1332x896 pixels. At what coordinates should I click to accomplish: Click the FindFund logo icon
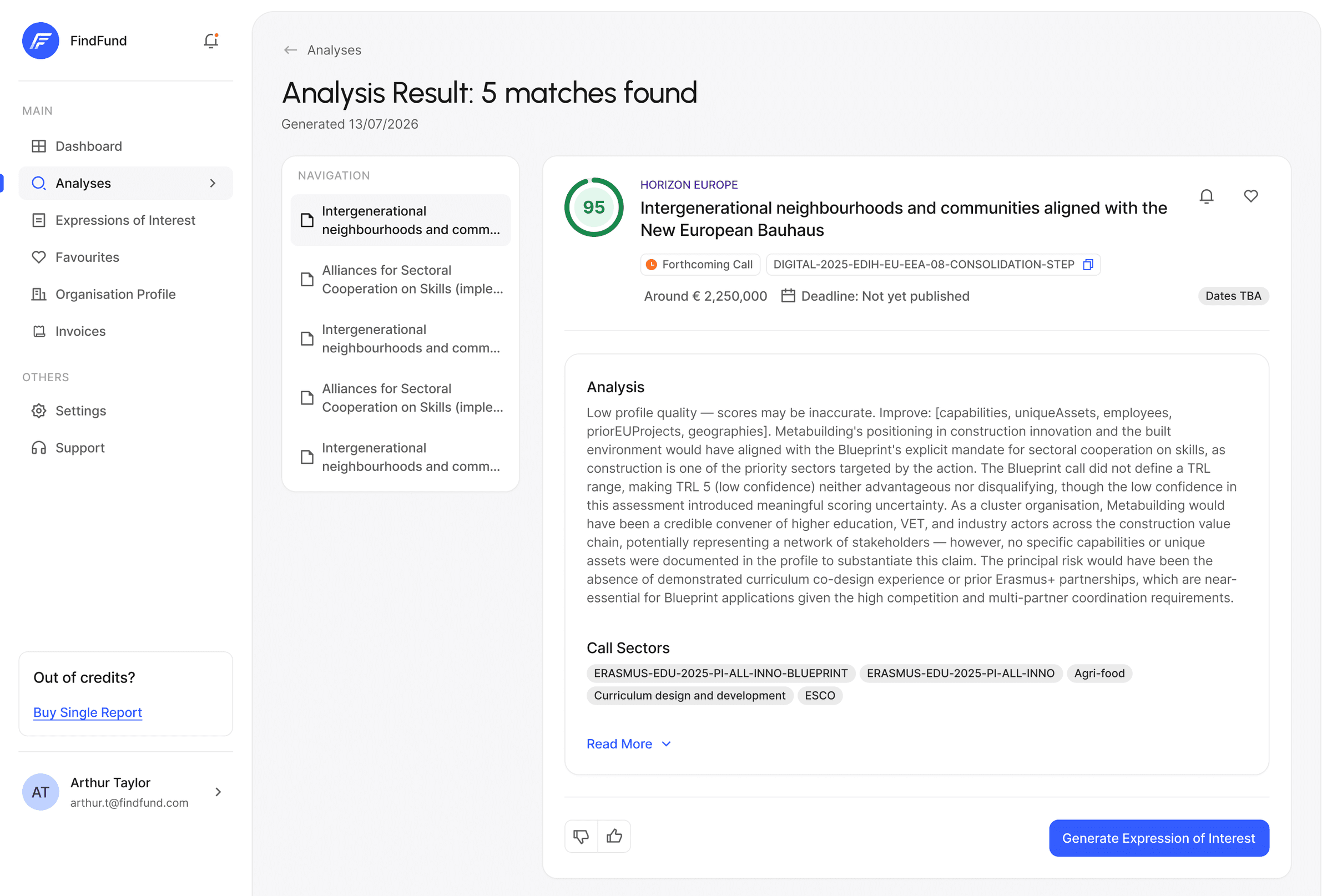[x=41, y=41]
